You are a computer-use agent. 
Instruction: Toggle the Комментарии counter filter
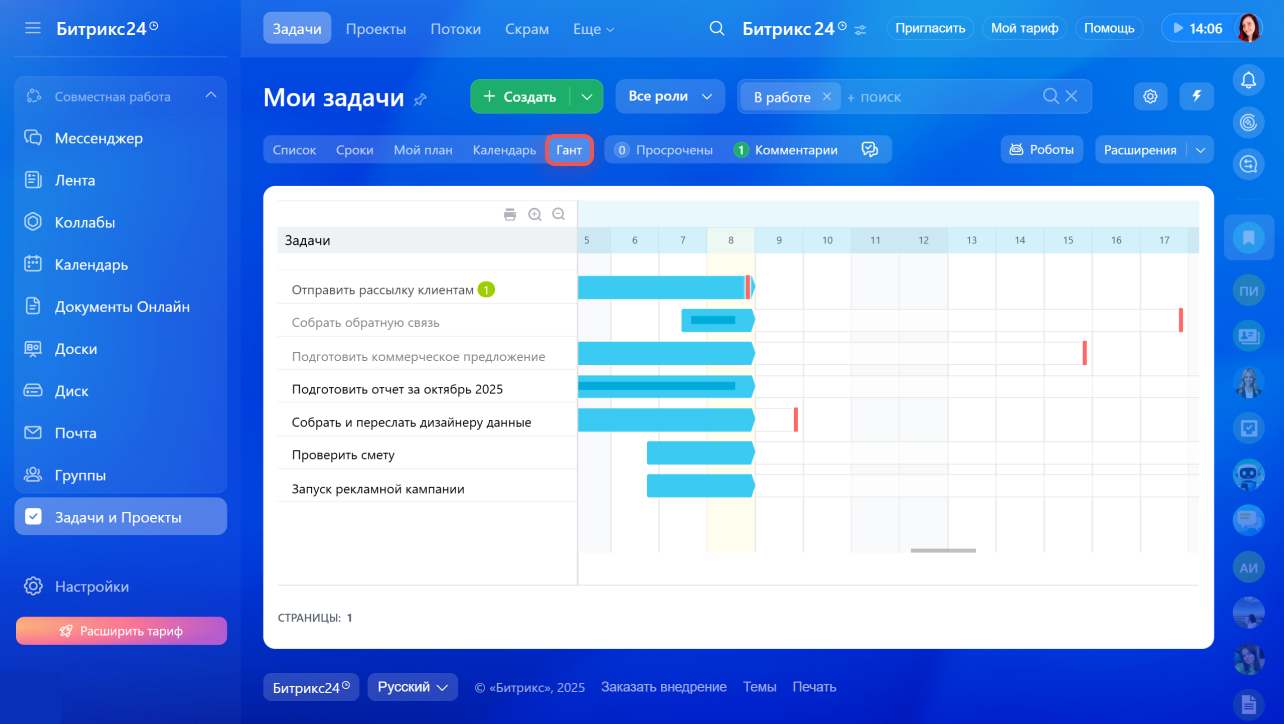click(x=785, y=150)
